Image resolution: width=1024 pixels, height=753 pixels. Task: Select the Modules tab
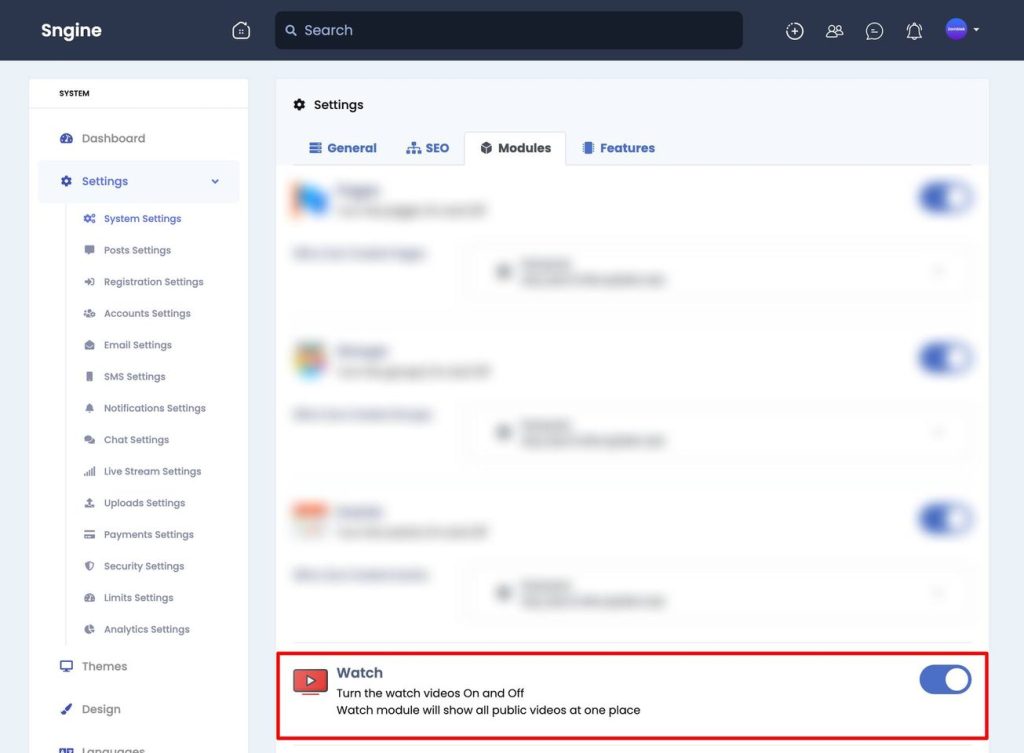pos(515,148)
